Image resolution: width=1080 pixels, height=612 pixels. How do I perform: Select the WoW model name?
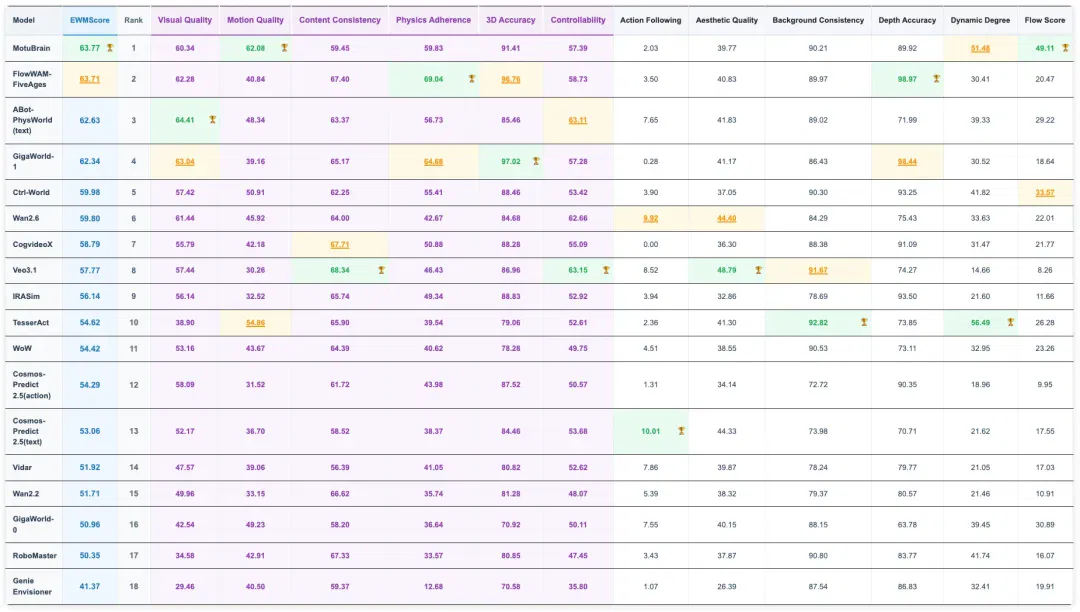coord(22,348)
